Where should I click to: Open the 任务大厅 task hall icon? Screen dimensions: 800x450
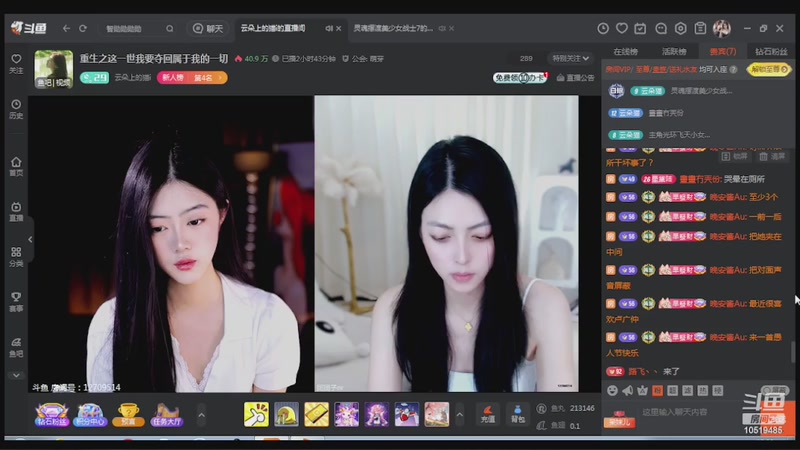(166, 414)
